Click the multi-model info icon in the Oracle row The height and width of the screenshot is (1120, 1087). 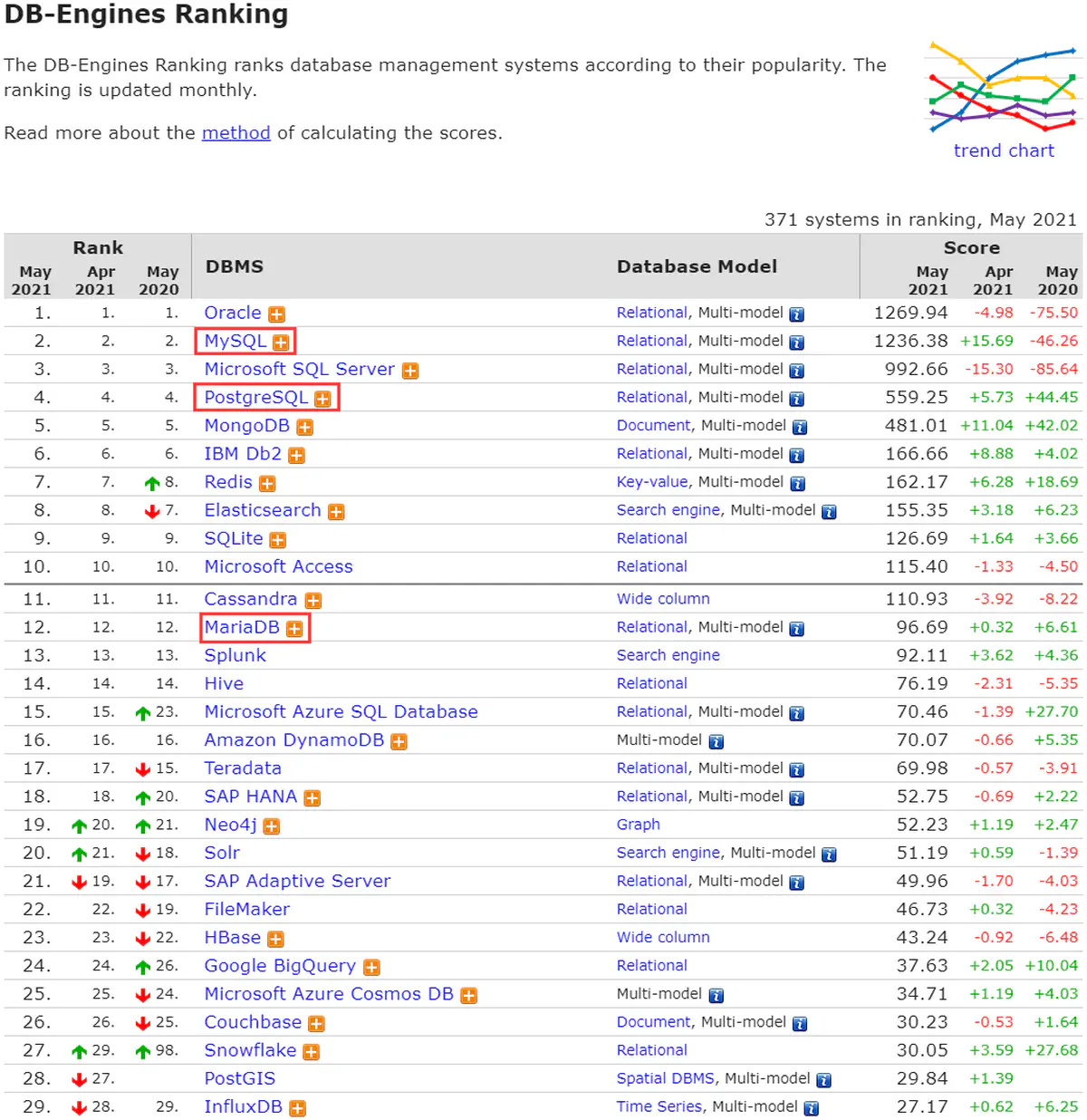(797, 314)
